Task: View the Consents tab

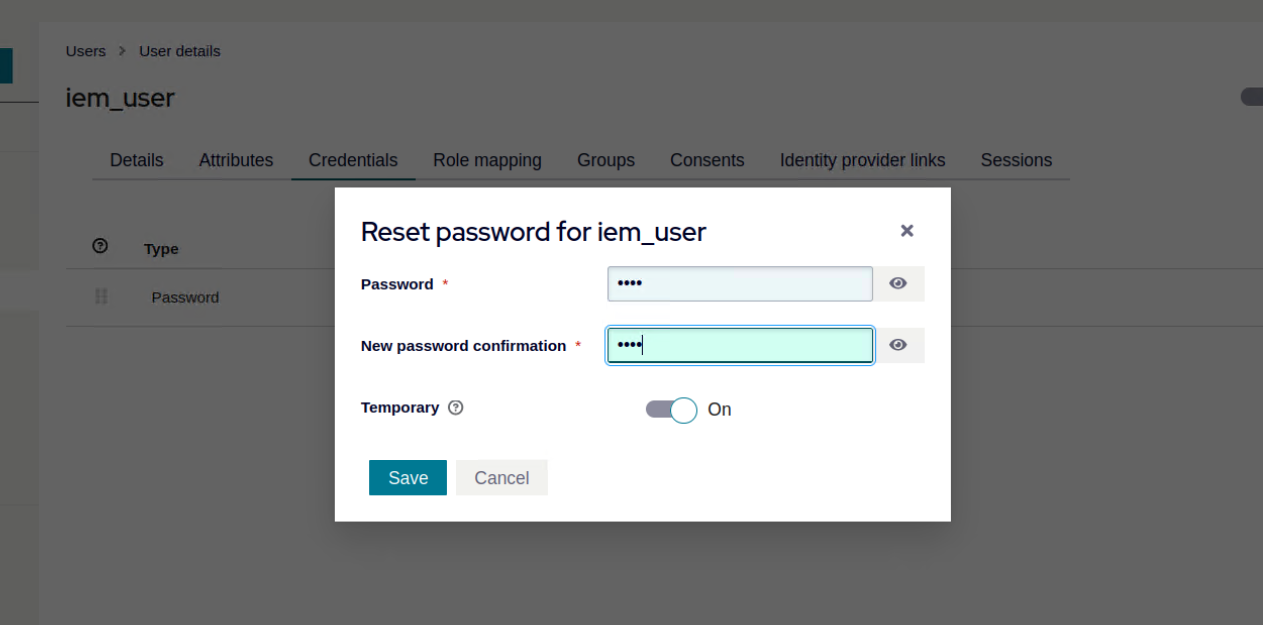Action: (707, 160)
